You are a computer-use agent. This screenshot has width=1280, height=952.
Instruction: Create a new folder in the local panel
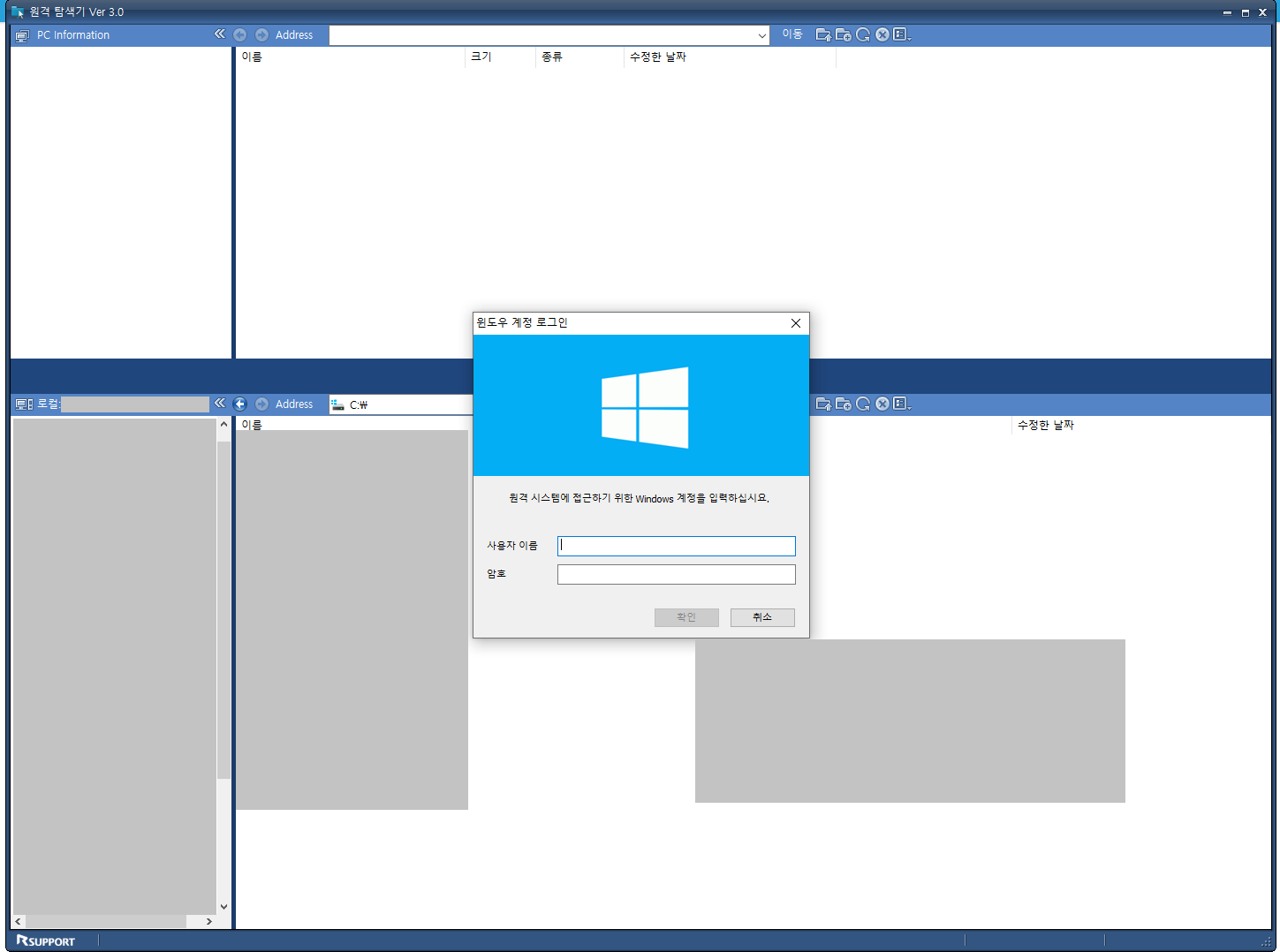pos(843,404)
